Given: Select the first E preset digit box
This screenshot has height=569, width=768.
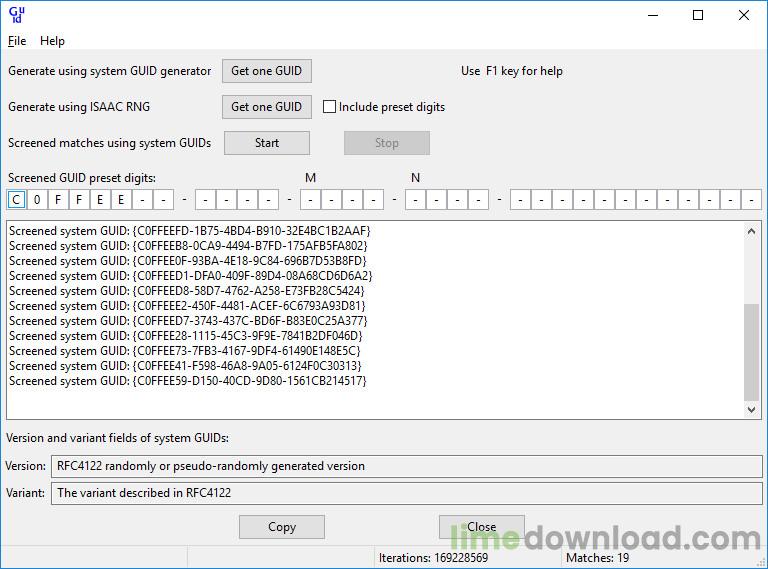Looking at the screenshot, I should point(100,200).
